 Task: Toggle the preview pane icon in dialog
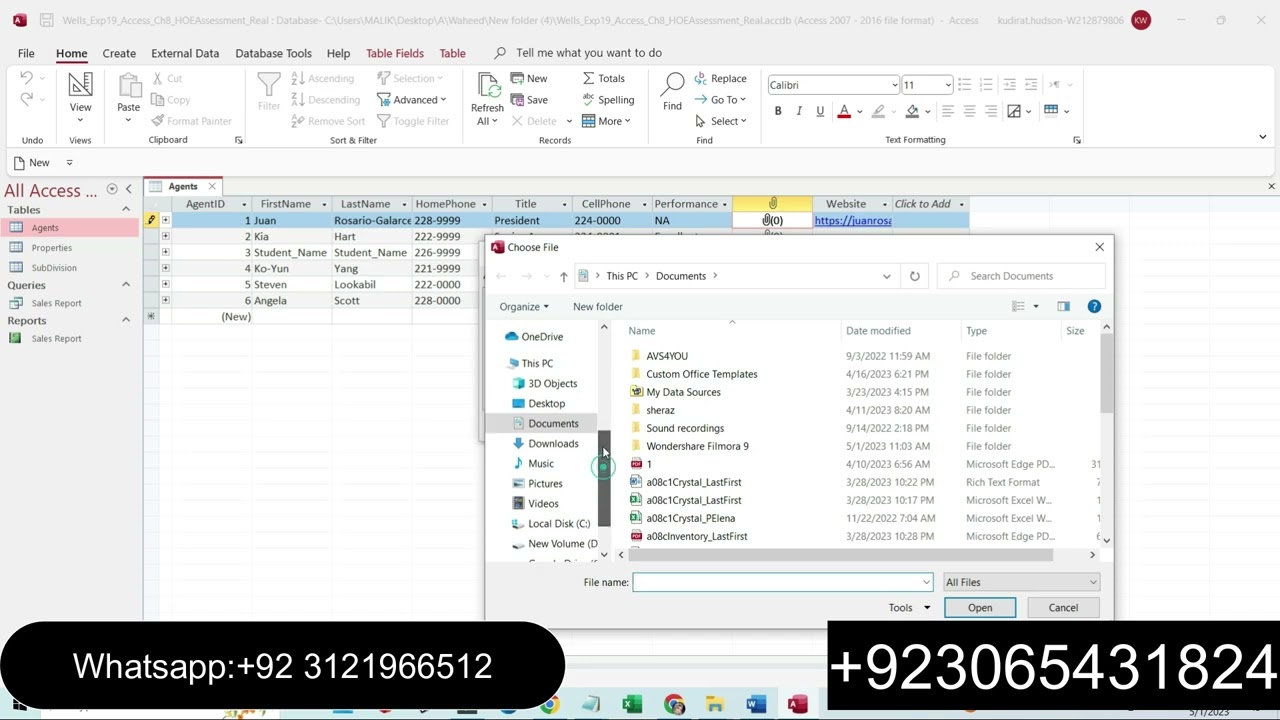[1063, 306]
